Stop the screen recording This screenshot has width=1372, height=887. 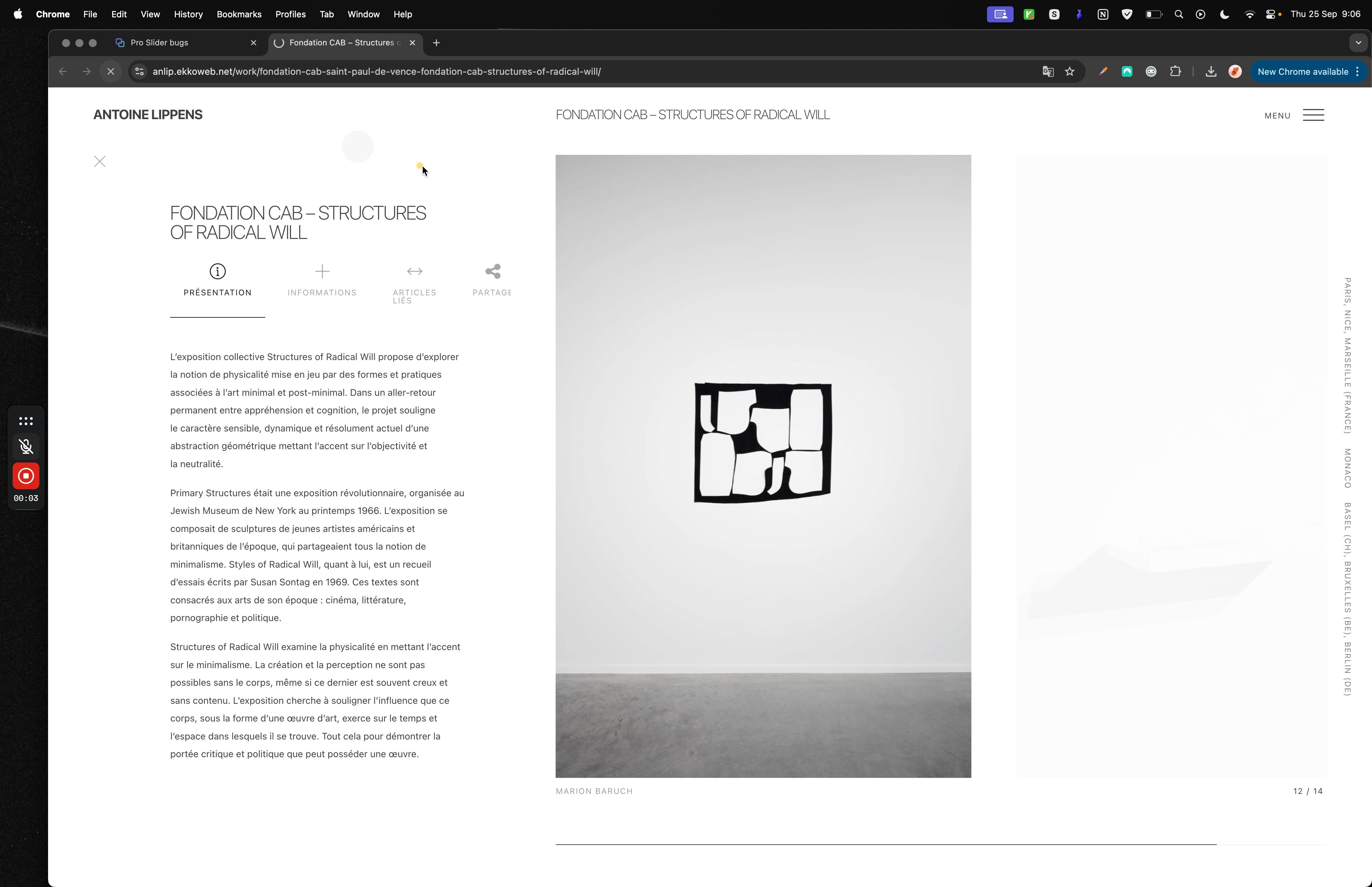[26, 476]
